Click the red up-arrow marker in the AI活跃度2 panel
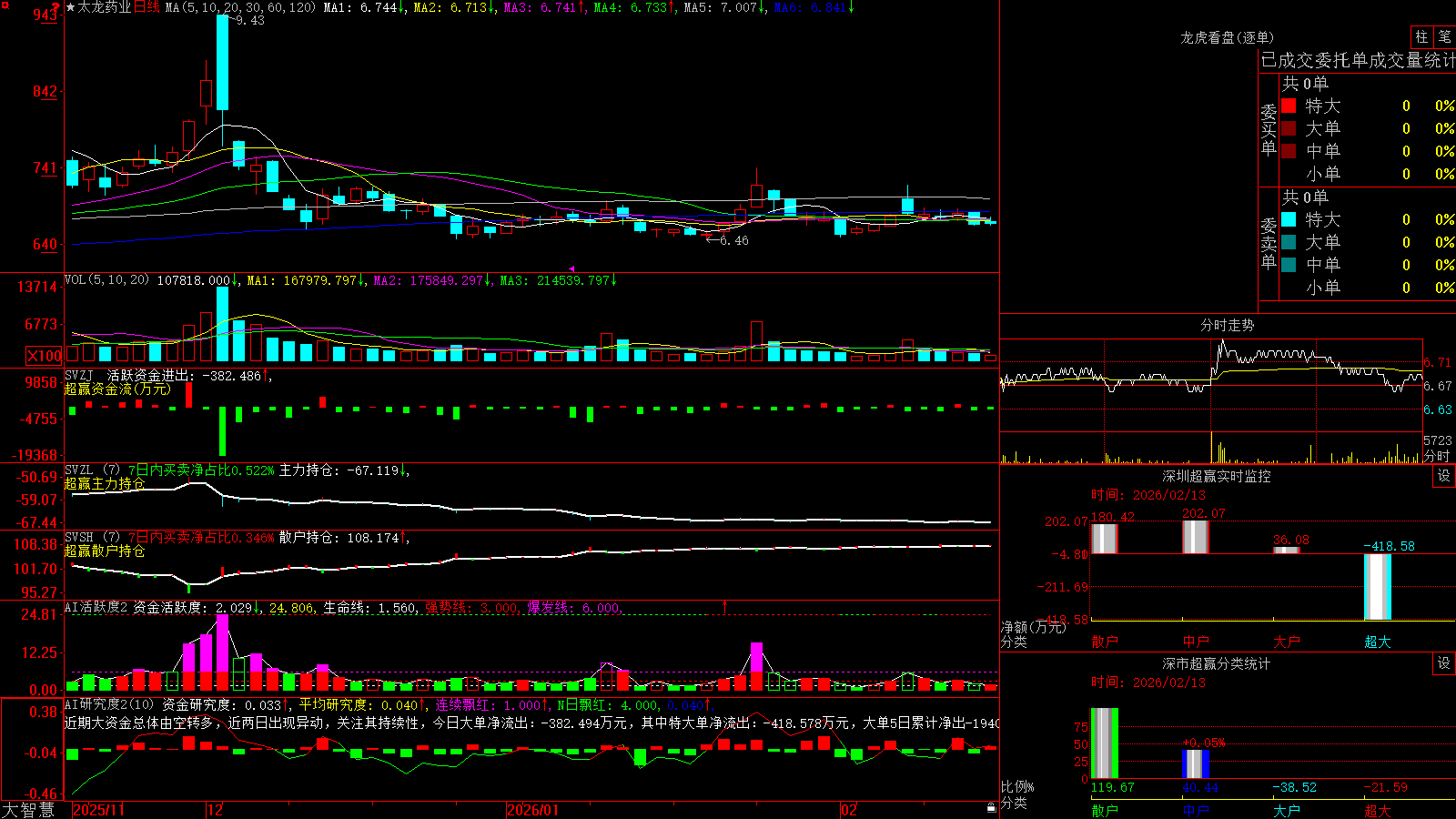 pos(725,606)
